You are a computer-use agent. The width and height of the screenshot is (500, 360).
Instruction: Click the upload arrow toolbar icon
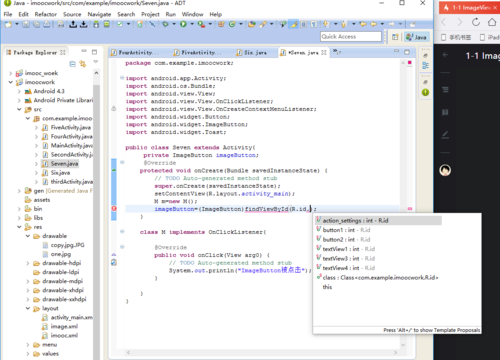[73, 24]
